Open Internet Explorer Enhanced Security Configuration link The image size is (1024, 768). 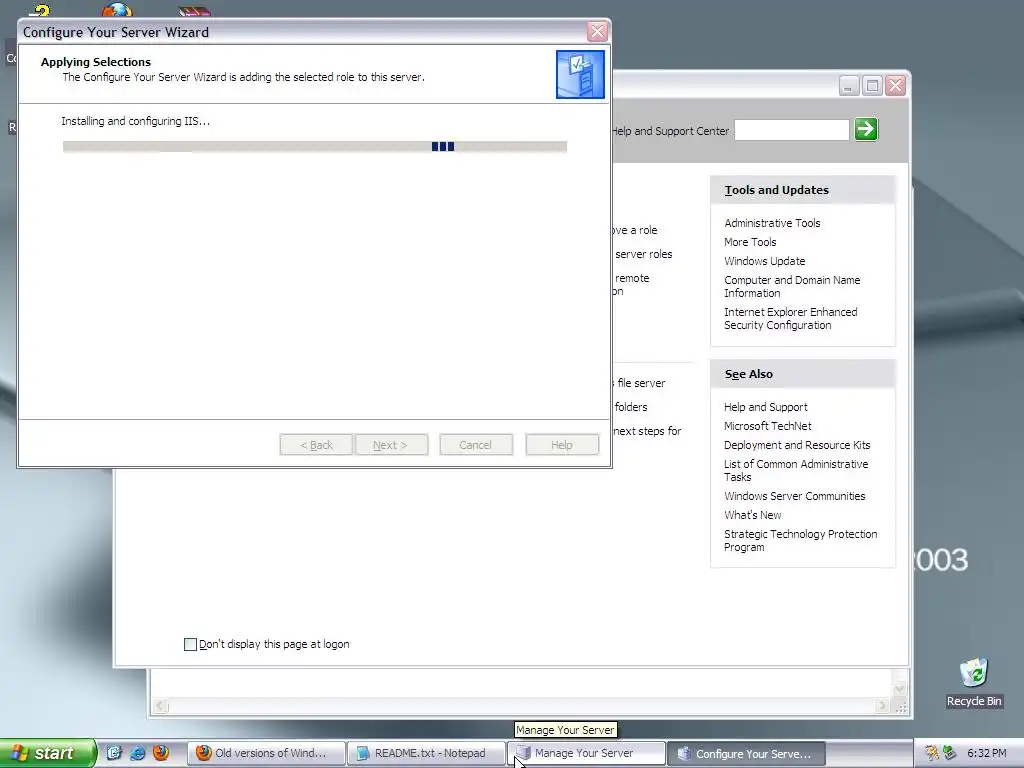[790, 318]
